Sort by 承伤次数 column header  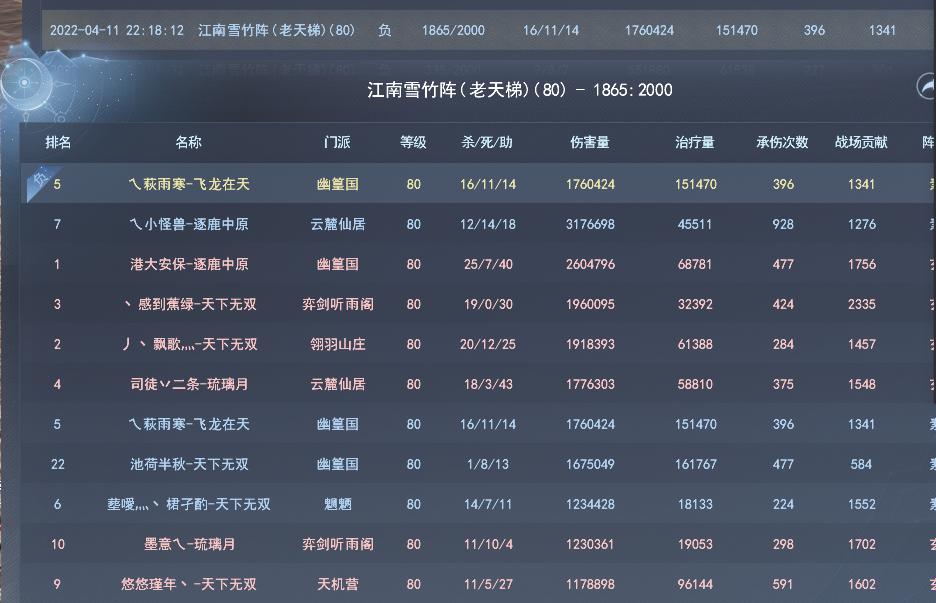tap(782, 142)
